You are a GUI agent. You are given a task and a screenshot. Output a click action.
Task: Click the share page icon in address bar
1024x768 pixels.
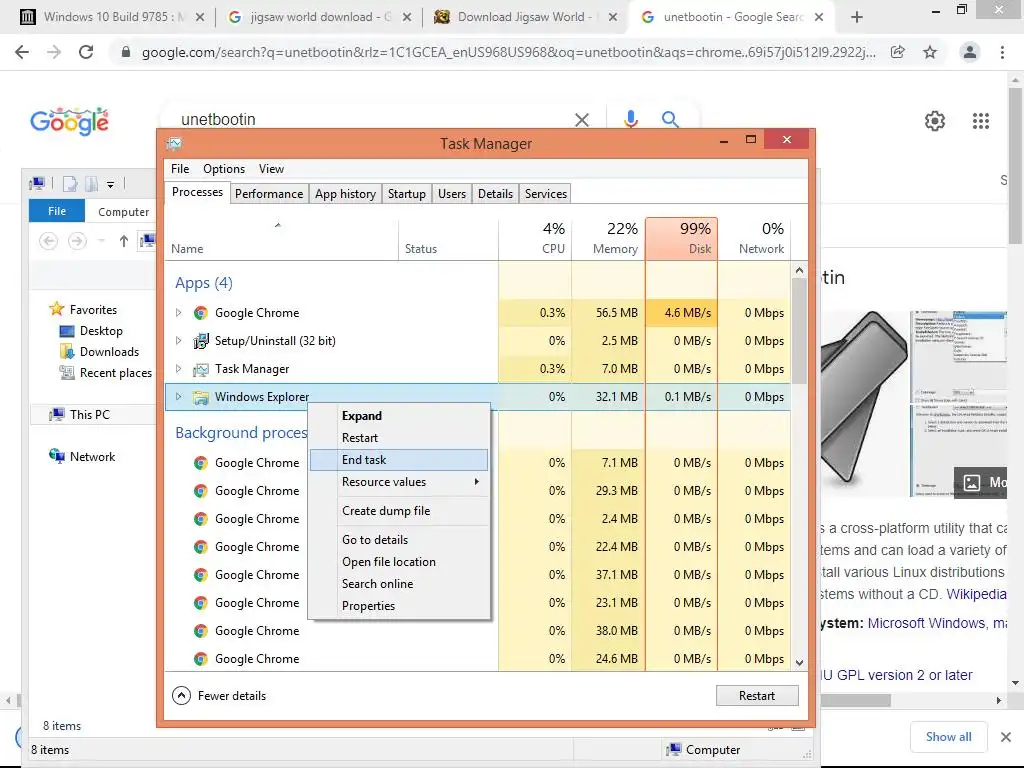[898, 52]
